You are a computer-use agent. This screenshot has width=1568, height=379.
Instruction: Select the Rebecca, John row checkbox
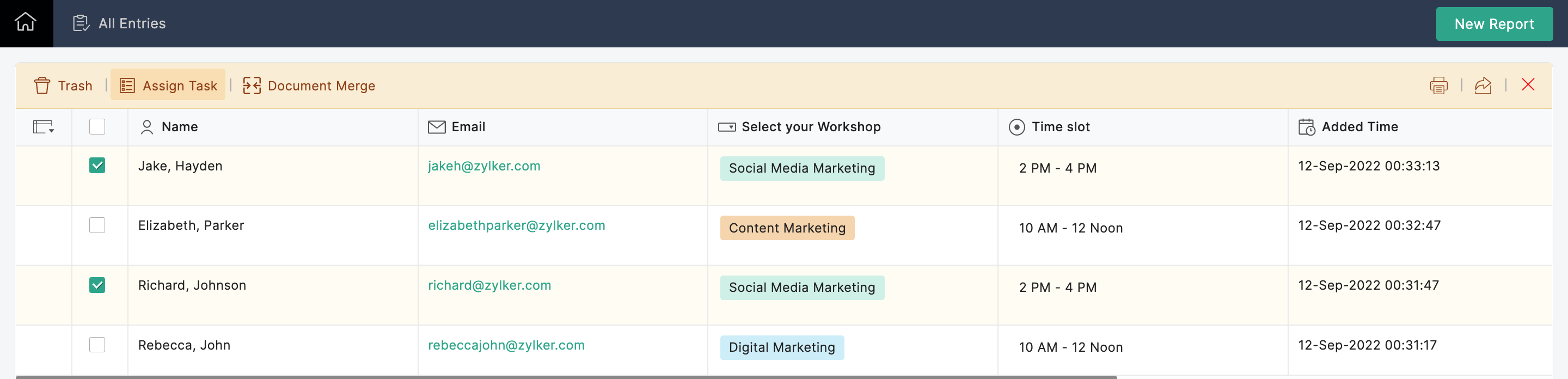coord(97,345)
